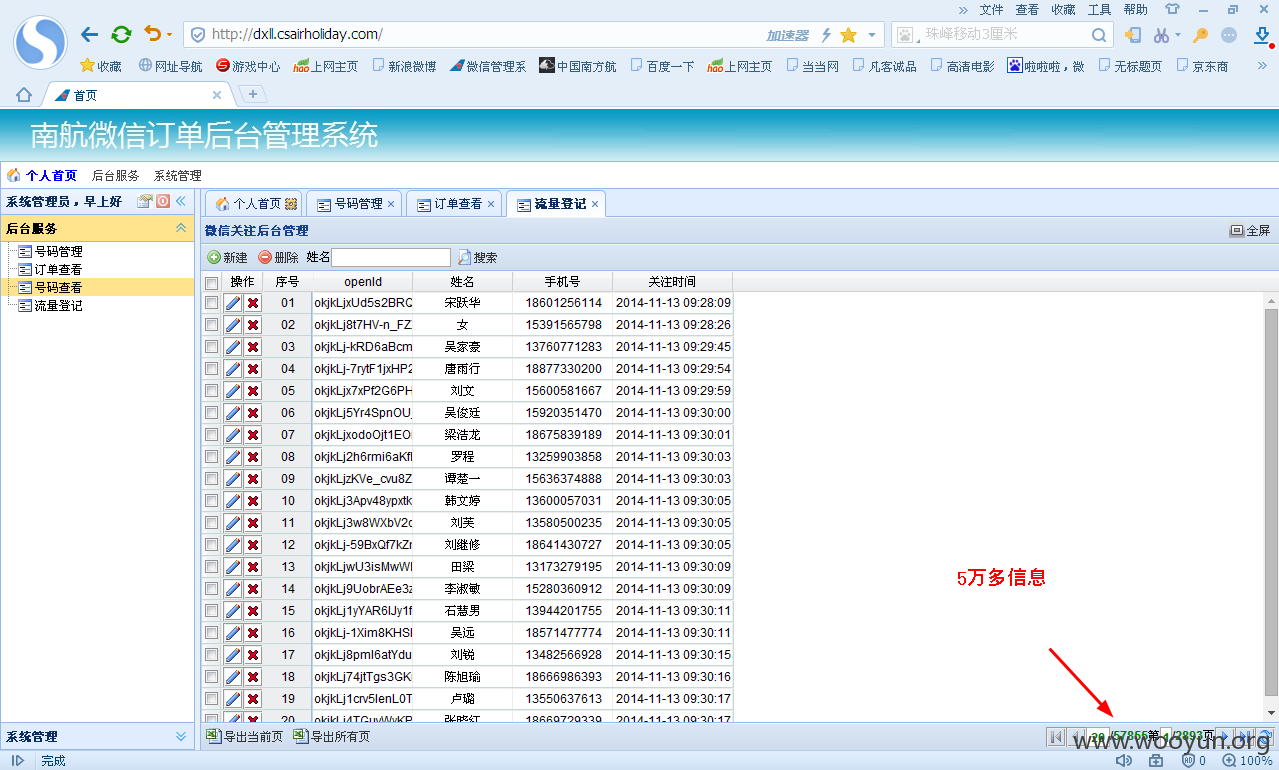The height and width of the screenshot is (770, 1279).
Task: Click the red logout power icon in sidebar
Action: point(163,201)
